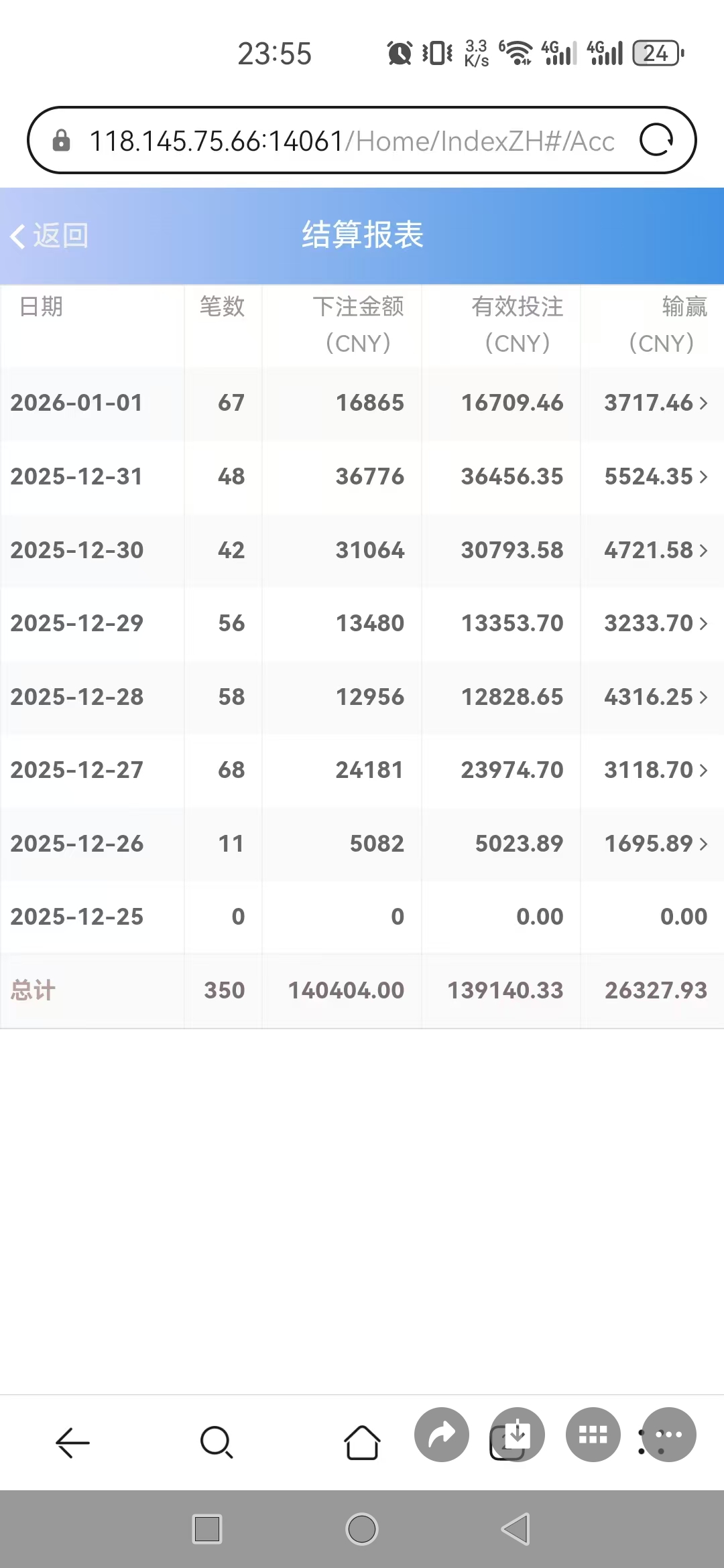Tap the 2025-12-27 date entry
Viewport: 724px width, 1568px height.
77,770
